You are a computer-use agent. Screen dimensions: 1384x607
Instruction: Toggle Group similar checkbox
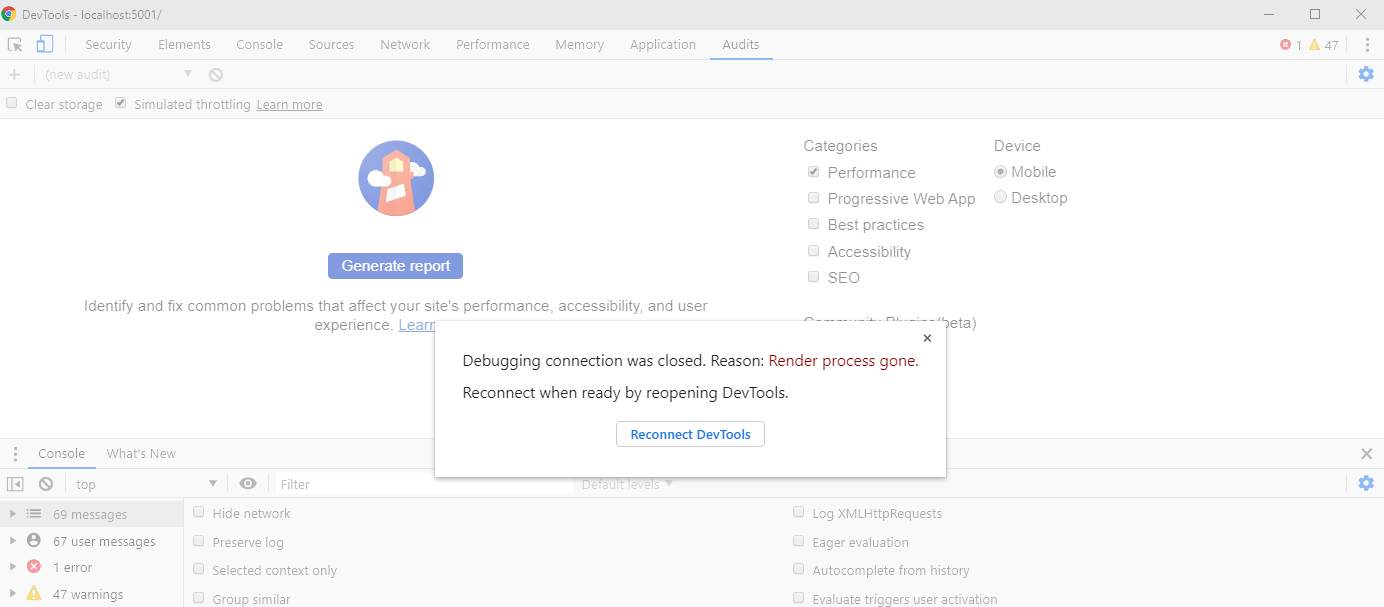pos(199,598)
